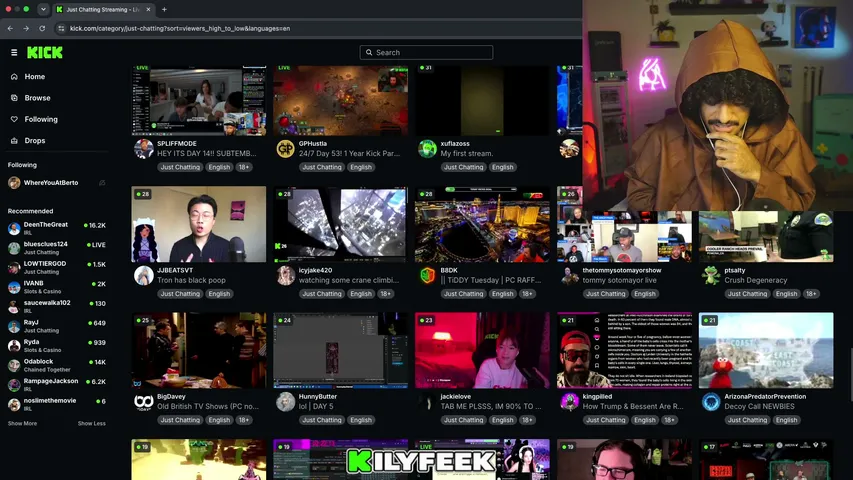Click English tag under GPHustla
Screen dimensions: 853x480
(361, 167)
